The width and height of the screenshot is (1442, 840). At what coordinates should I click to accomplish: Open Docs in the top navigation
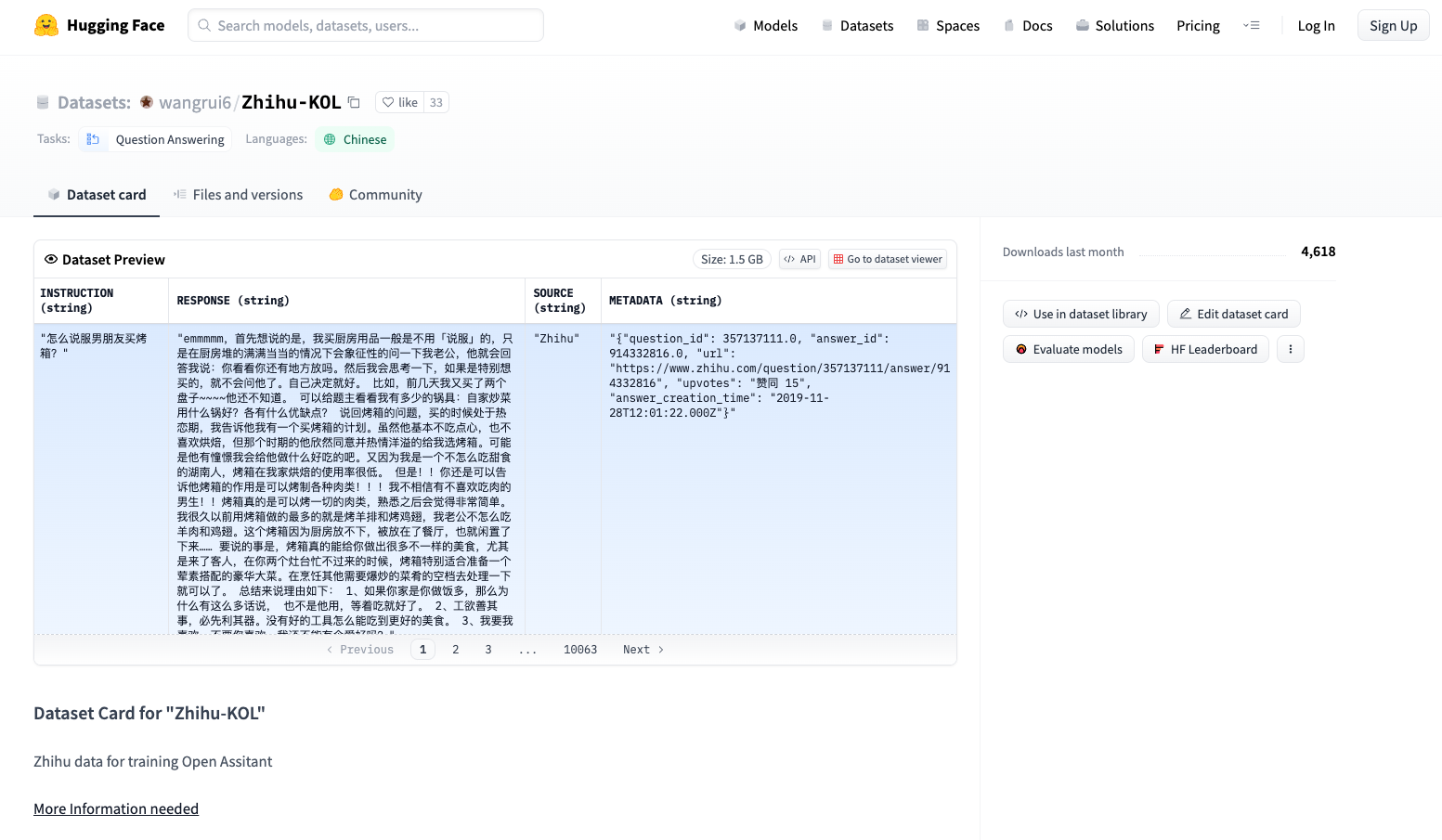coord(1028,26)
